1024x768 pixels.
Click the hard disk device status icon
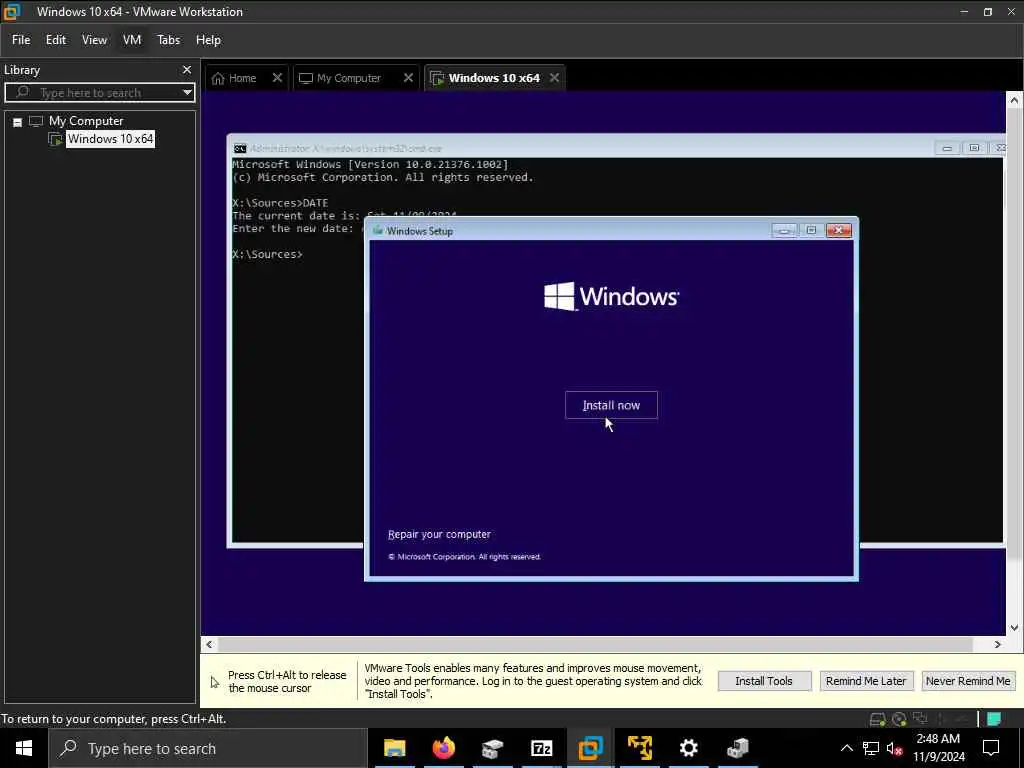pyautogui.click(x=878, y=719)
